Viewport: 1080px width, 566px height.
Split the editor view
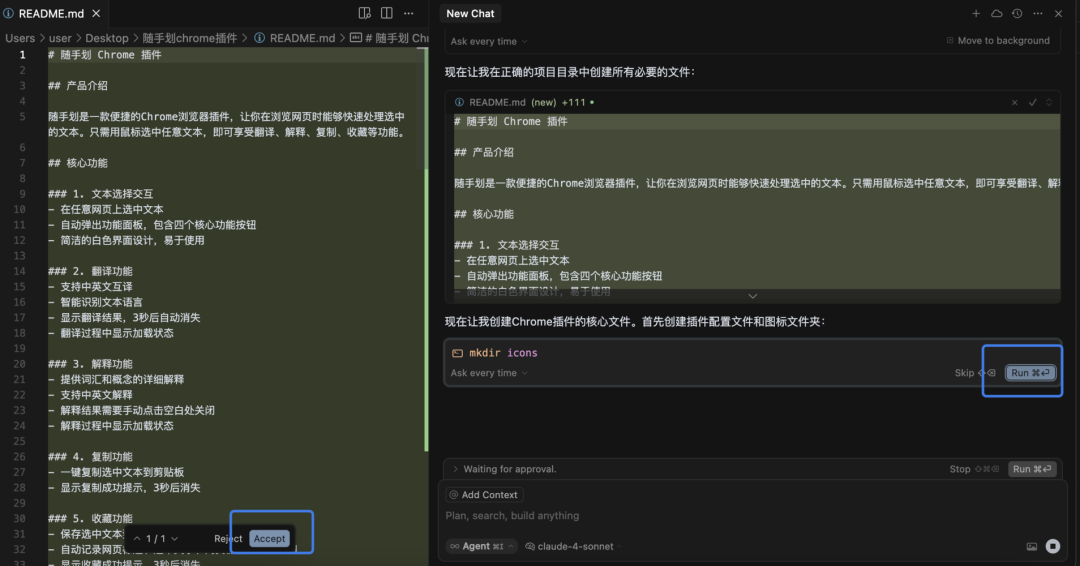387,14
